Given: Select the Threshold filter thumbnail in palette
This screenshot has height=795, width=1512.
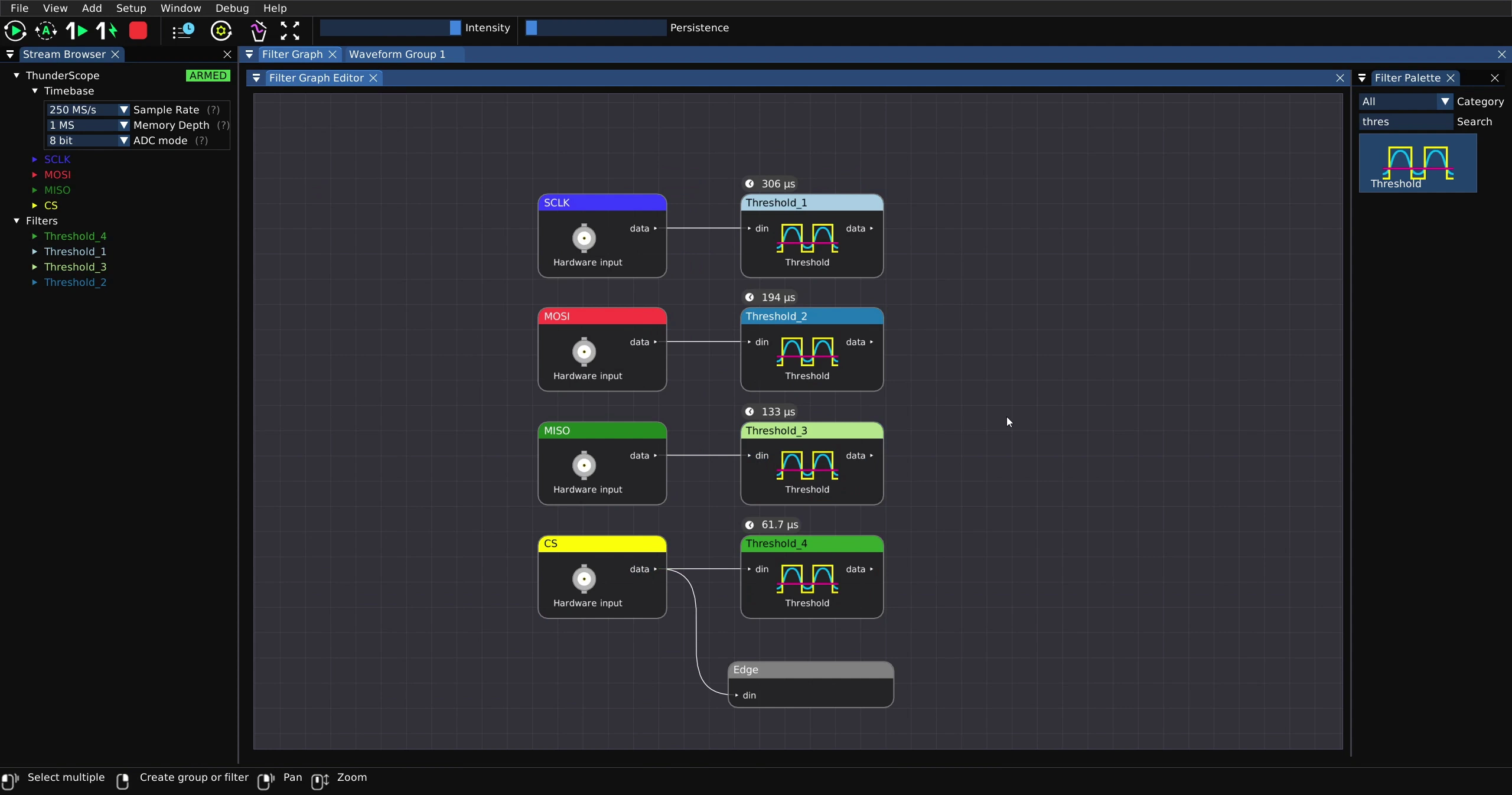Looking at the screenshot, I should 1418,163.
